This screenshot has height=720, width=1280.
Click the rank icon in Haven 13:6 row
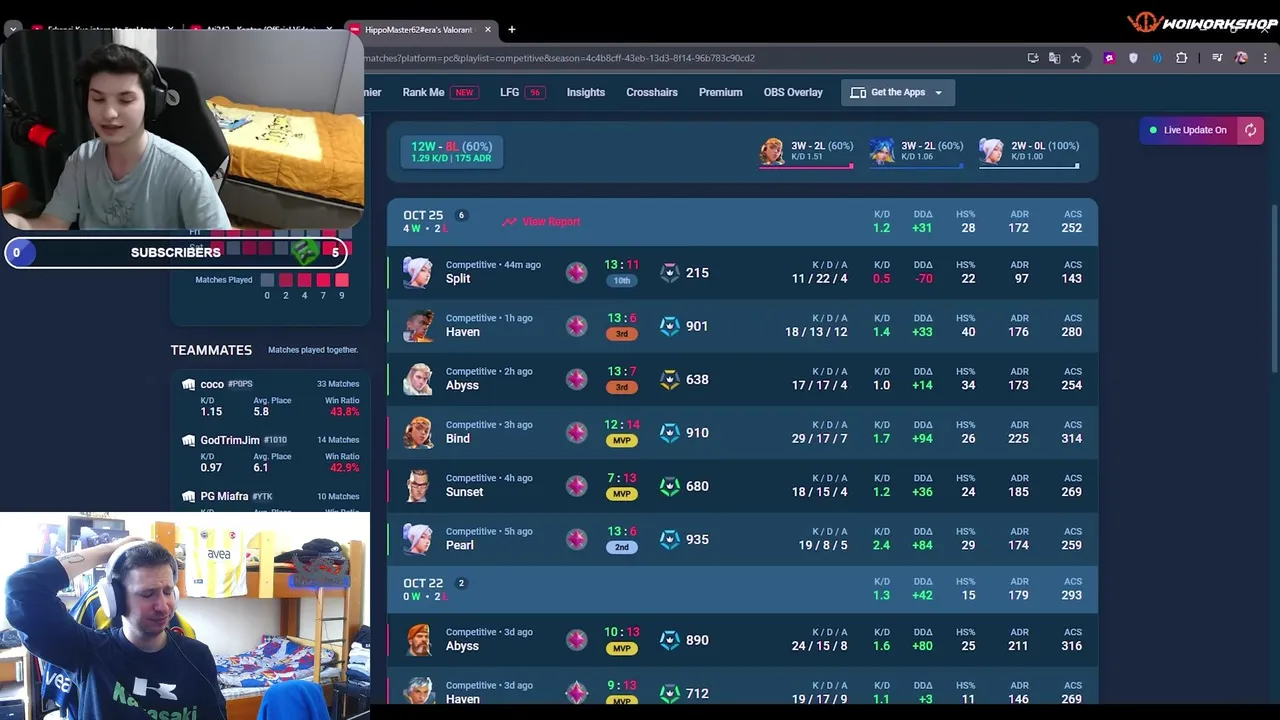tap(577, 325)
